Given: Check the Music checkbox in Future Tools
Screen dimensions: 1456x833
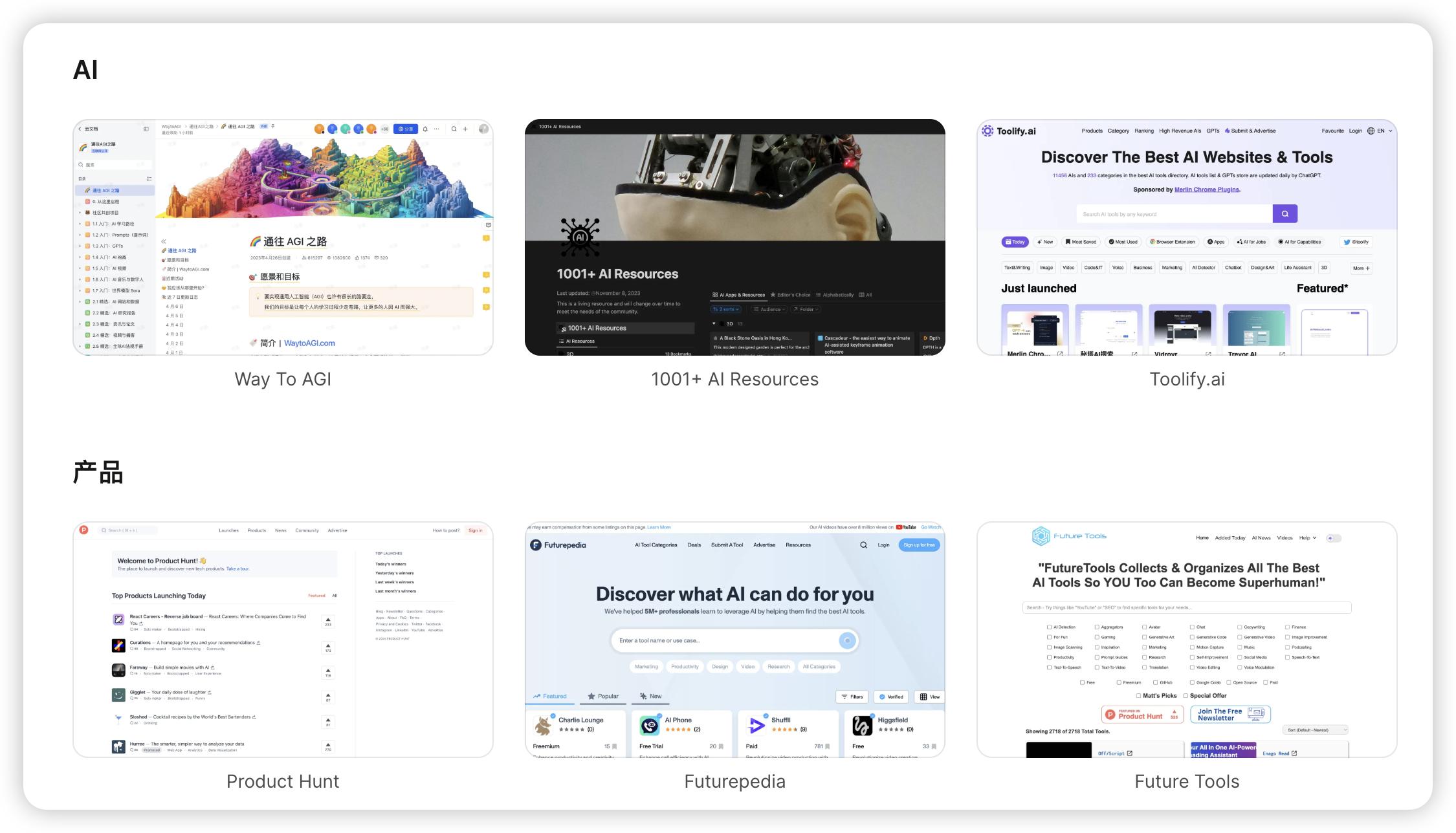Looking at the screenshot, I should pos(1239,647).
